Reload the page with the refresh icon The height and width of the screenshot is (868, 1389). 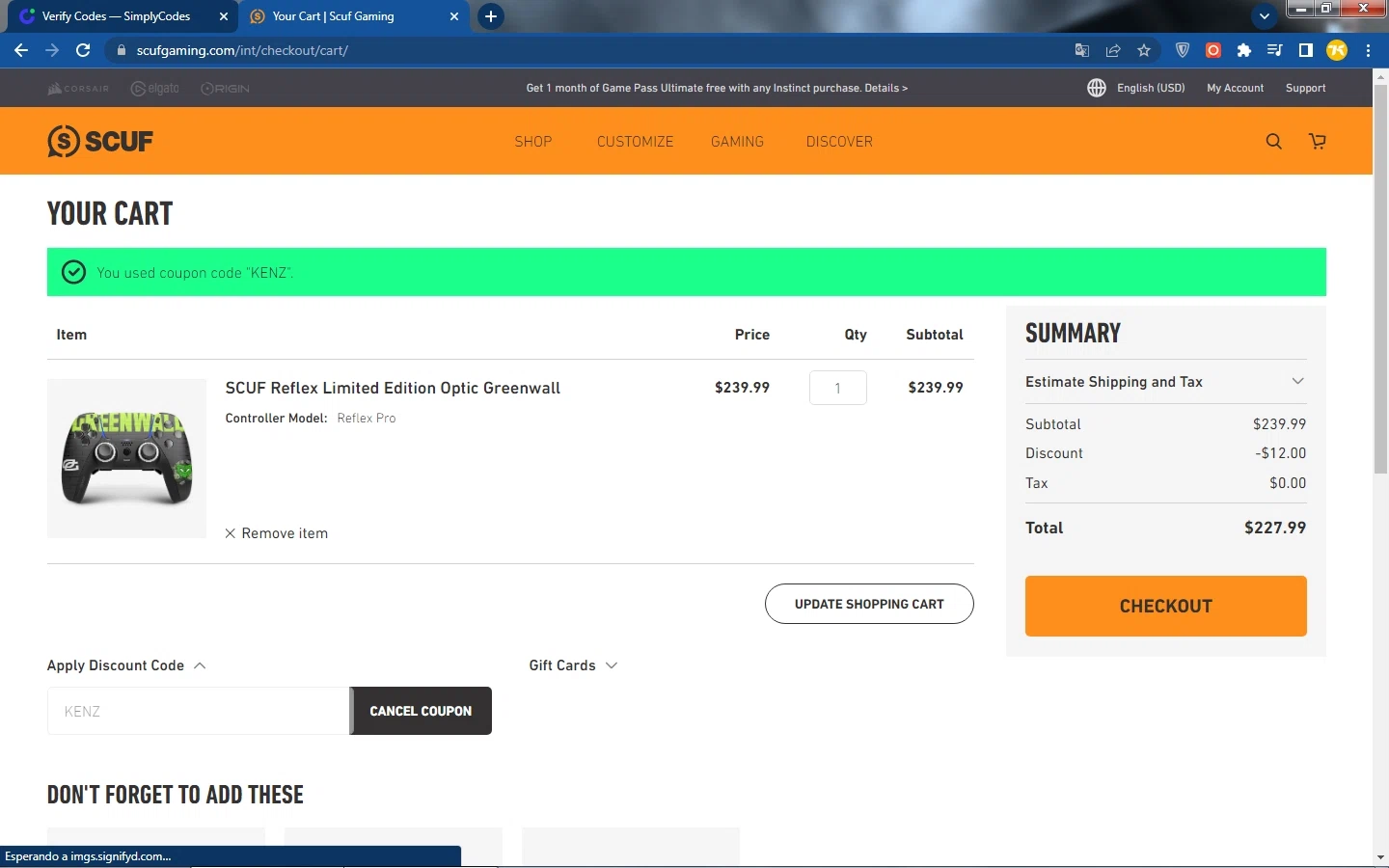point(83,50)
